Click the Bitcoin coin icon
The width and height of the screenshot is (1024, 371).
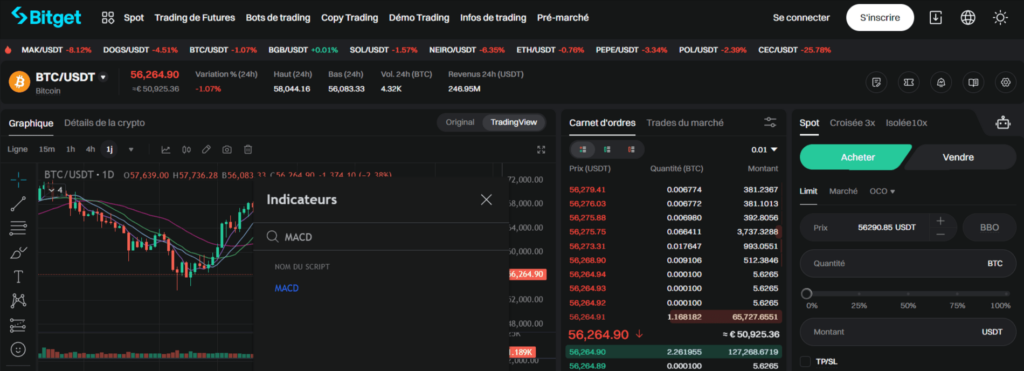[x=20, y=82]
